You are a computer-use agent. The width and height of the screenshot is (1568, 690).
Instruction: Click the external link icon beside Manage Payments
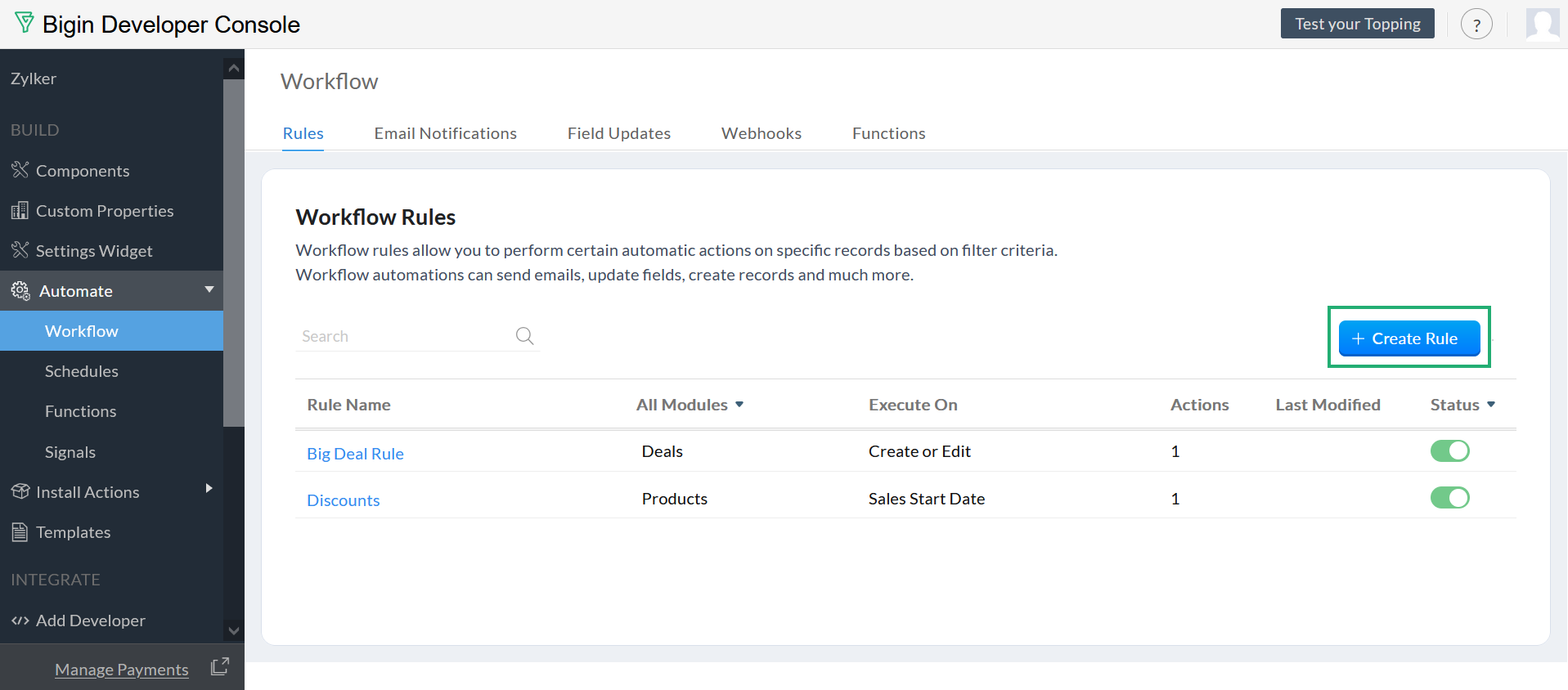(x=219, y=667)
